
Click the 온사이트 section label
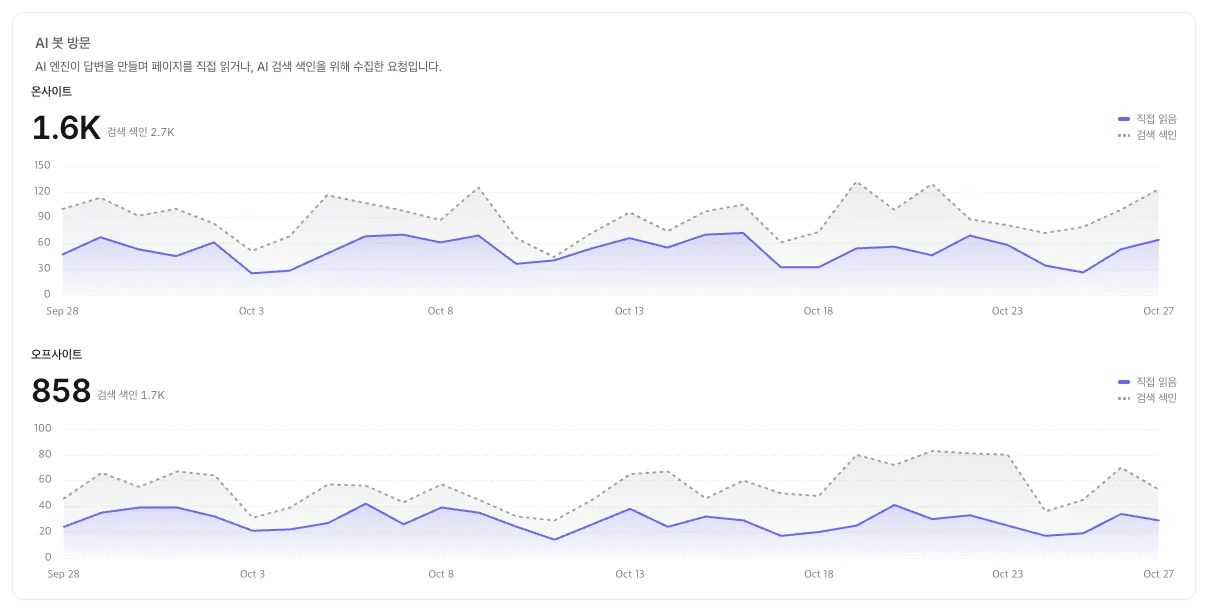pos(51,91)
